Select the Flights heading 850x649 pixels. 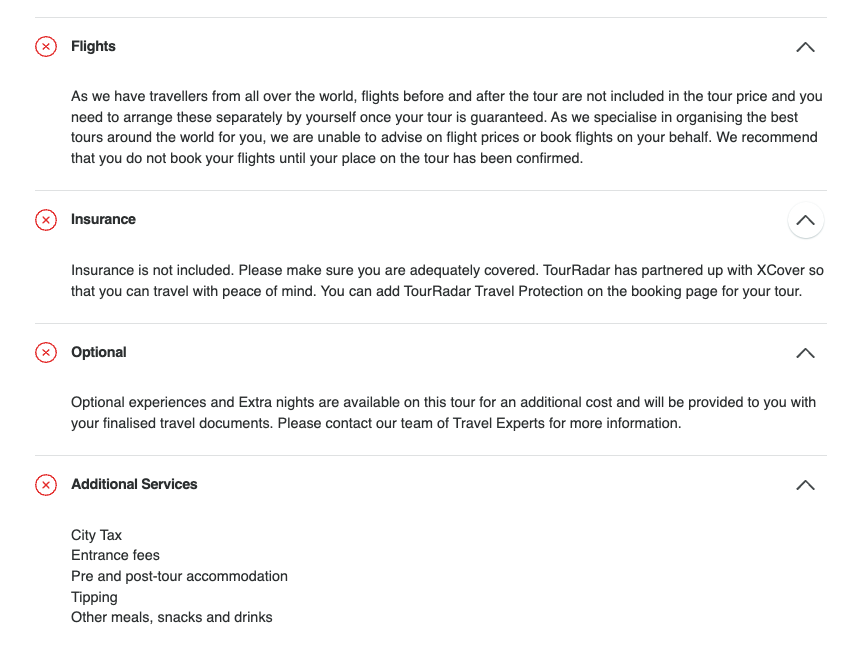[93, 46]
